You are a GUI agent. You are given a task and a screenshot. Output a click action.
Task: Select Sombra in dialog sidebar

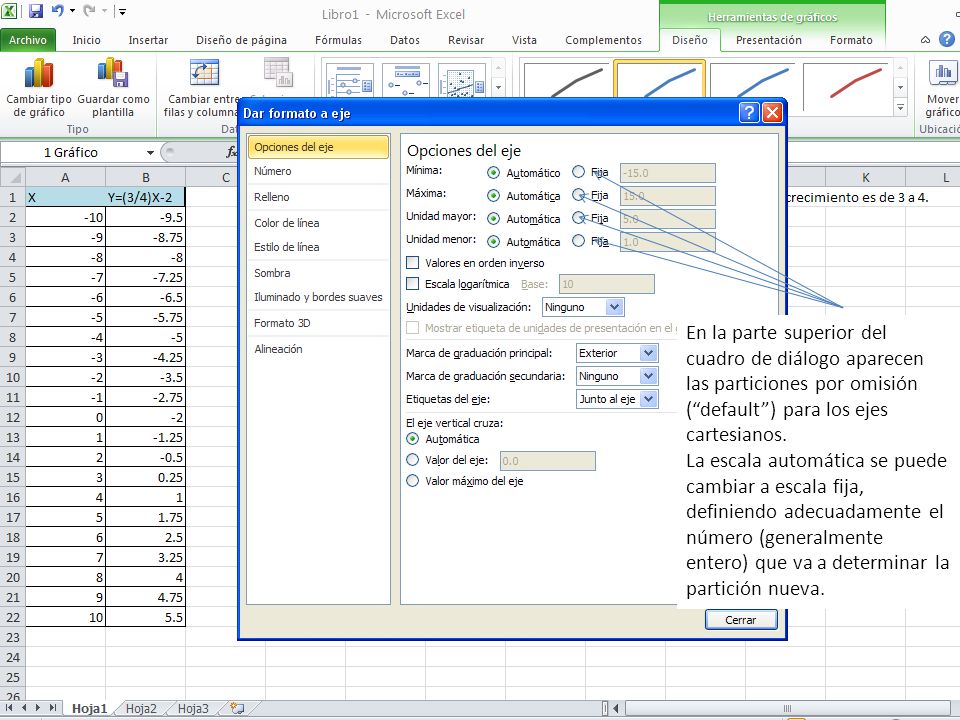(318, 273)
